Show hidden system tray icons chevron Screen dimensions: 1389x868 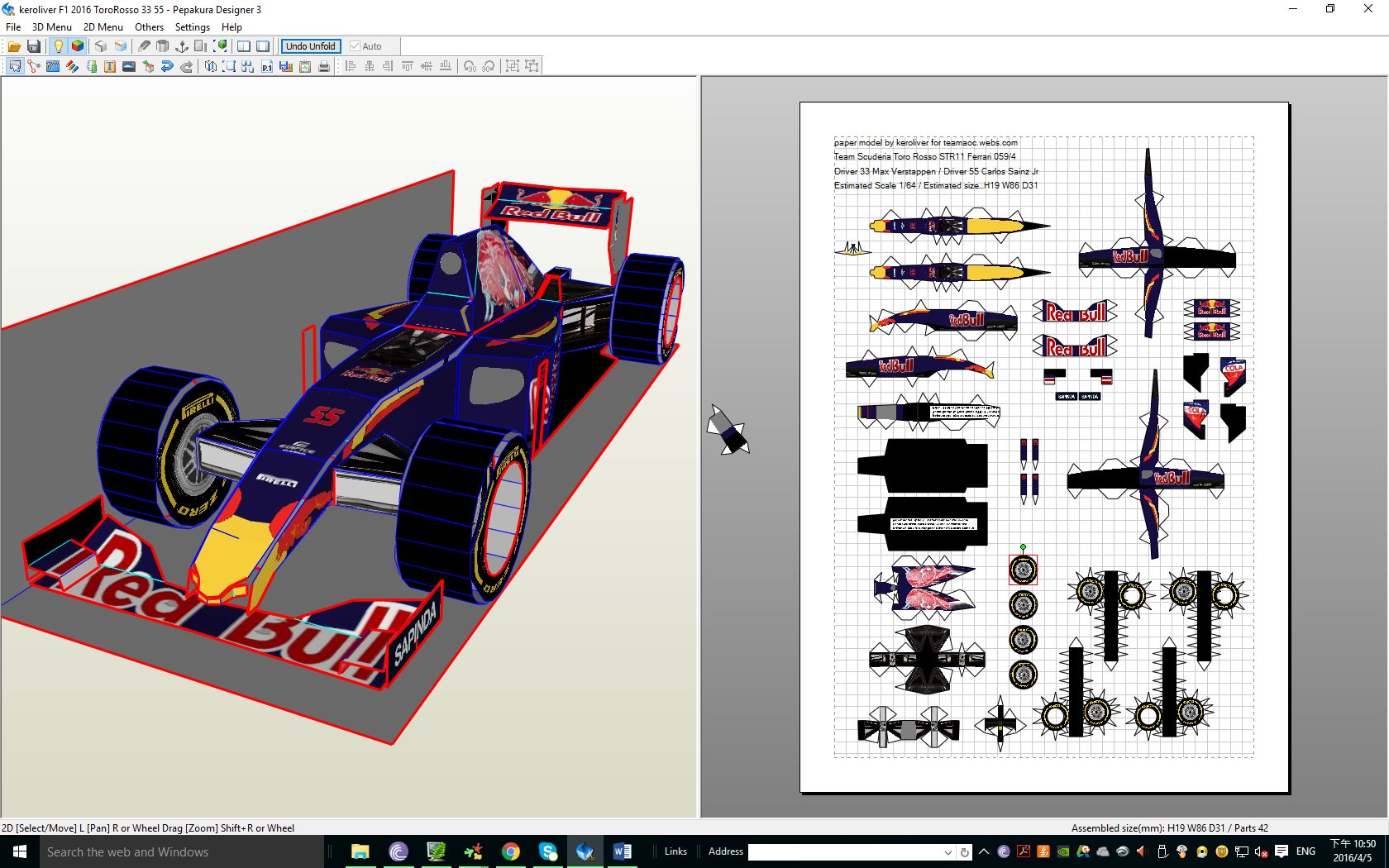click(984, 851)
